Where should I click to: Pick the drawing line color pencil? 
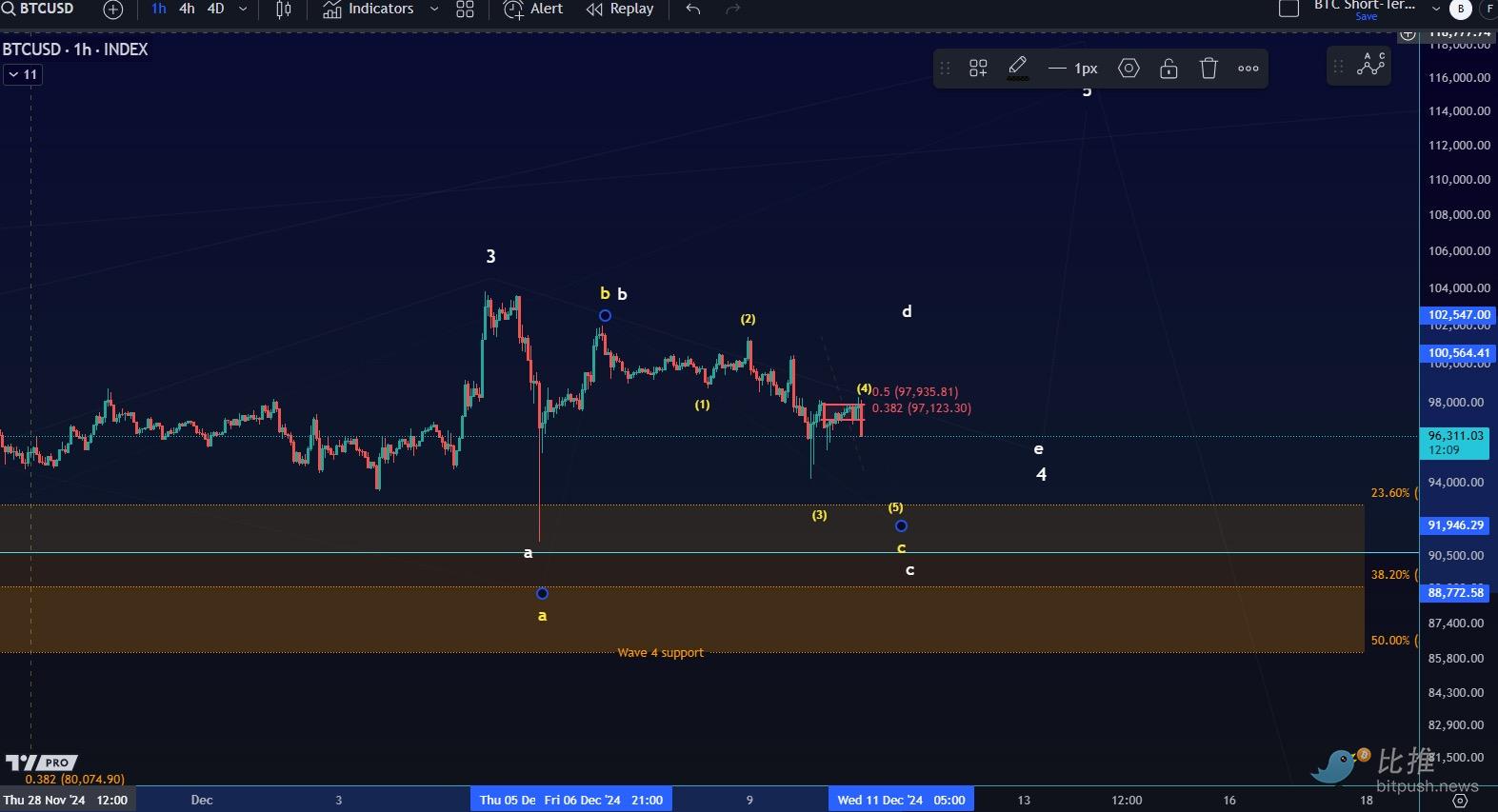click(1017, 68)
